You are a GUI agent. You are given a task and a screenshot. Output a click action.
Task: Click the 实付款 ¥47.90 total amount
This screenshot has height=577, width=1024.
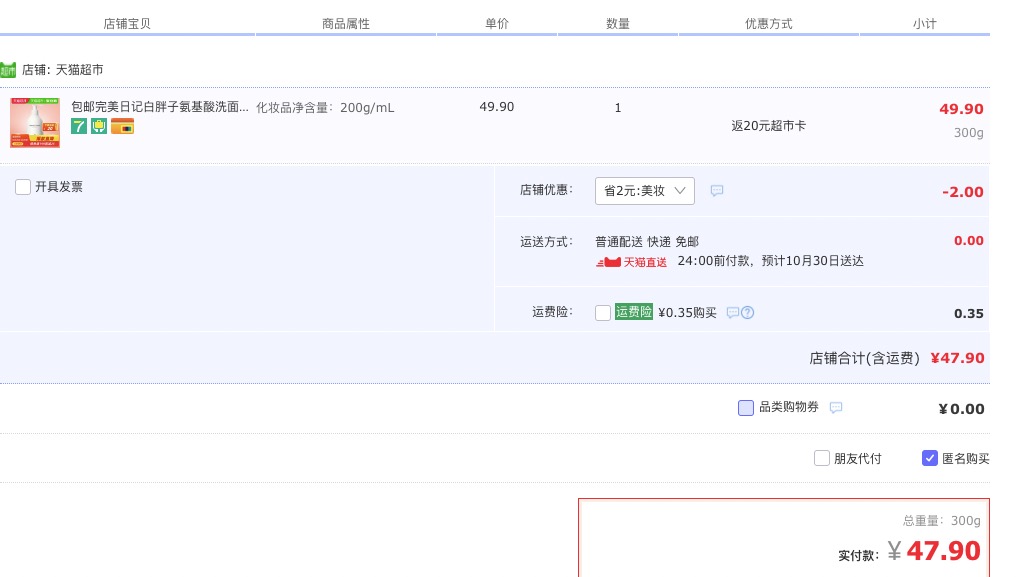pyautogui.click(x=934, y=552)
